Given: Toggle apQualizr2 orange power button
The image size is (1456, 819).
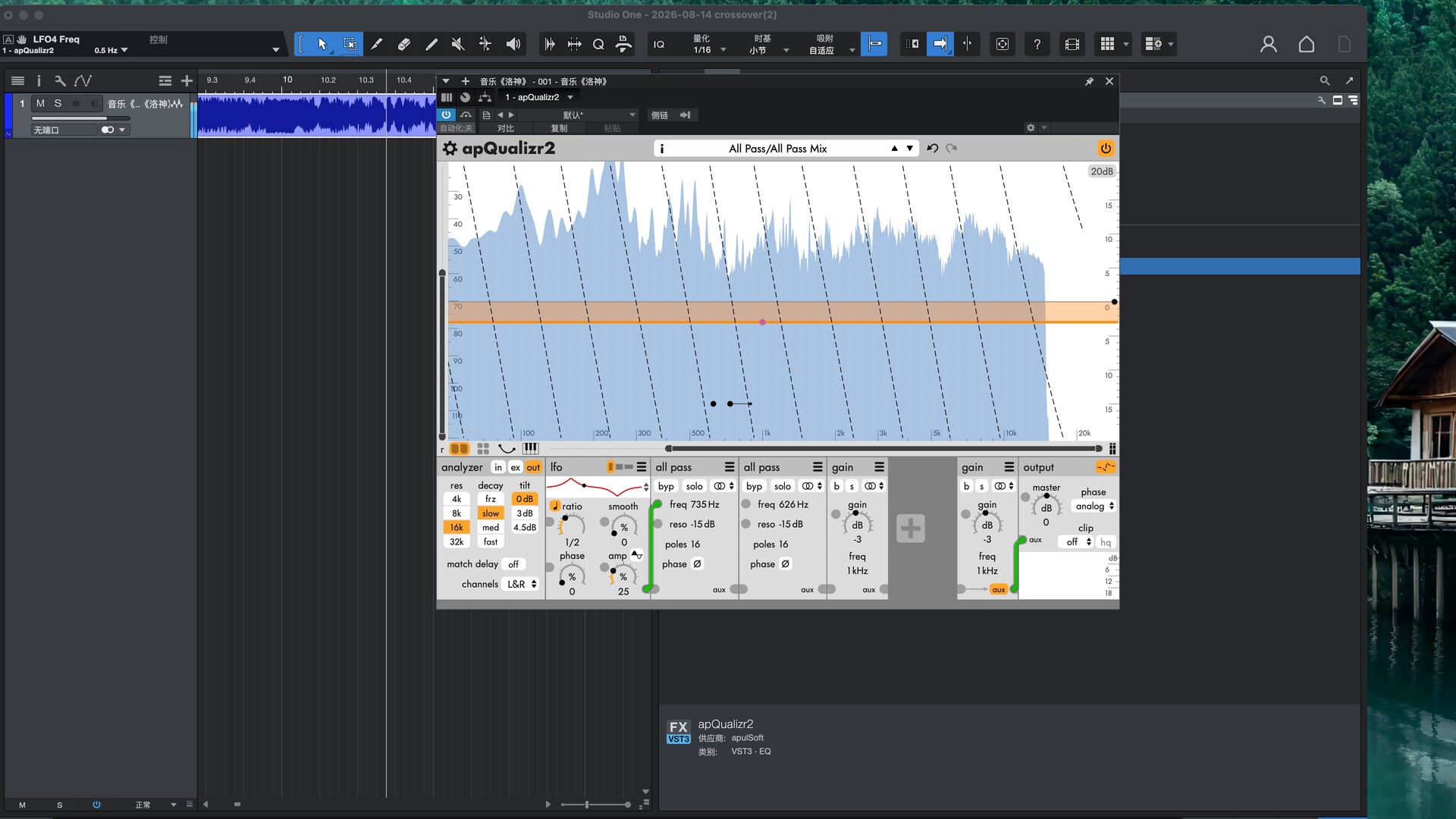Looking at the screenshot, I should pyautogui.click(x=1106, y=149).
